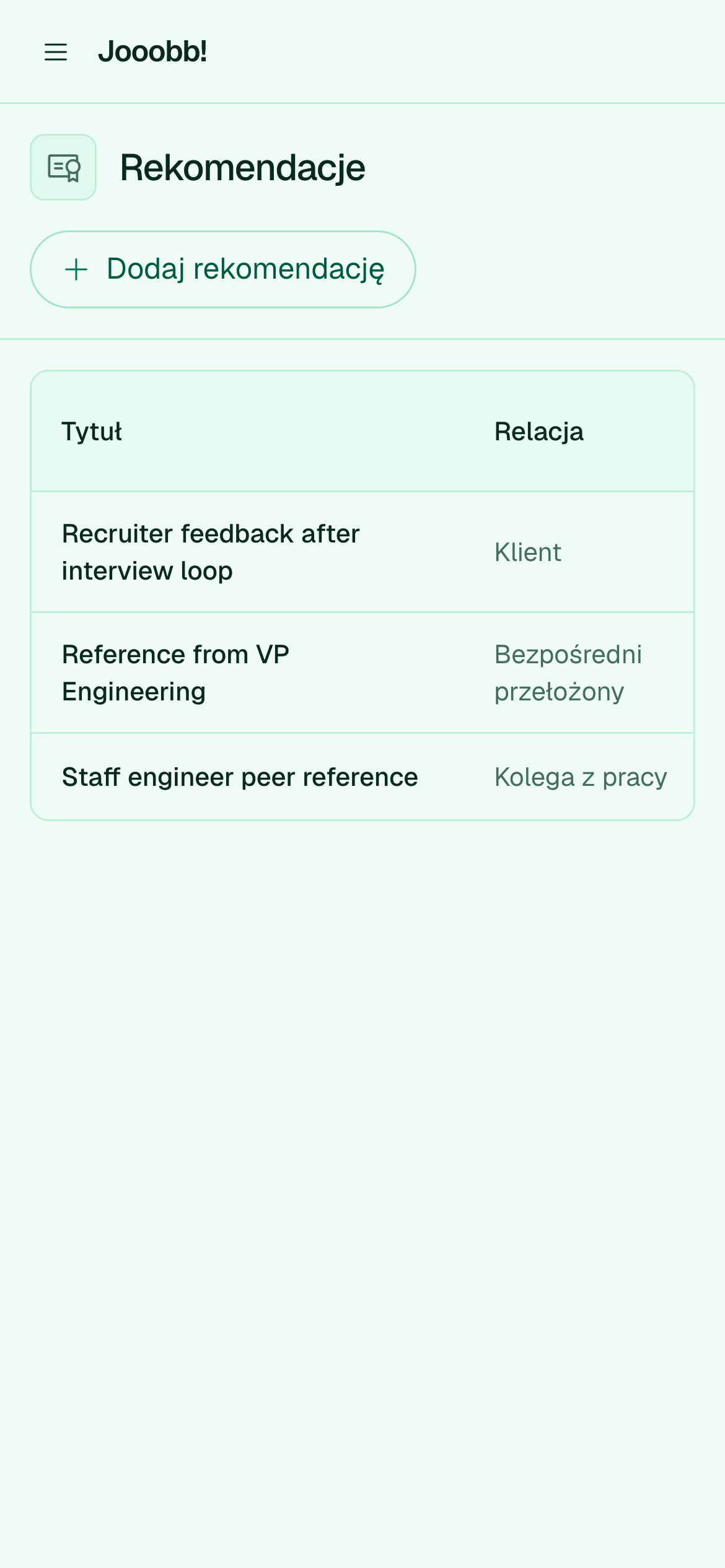Screen dimensions: 725x1568
Task: Click the Klient relation cell
Action: tap(528, 552)
